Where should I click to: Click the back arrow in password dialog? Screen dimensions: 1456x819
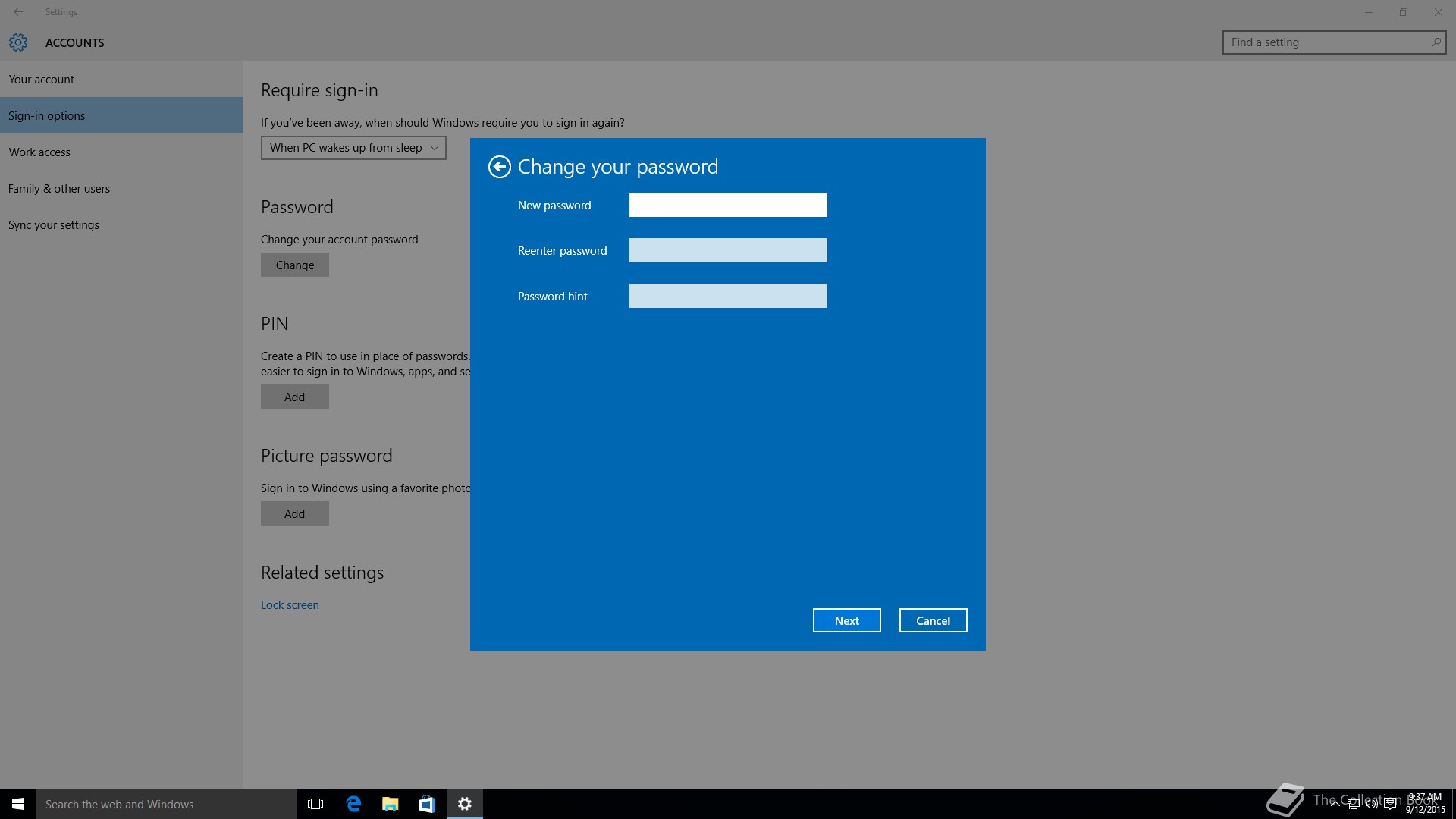499,167
